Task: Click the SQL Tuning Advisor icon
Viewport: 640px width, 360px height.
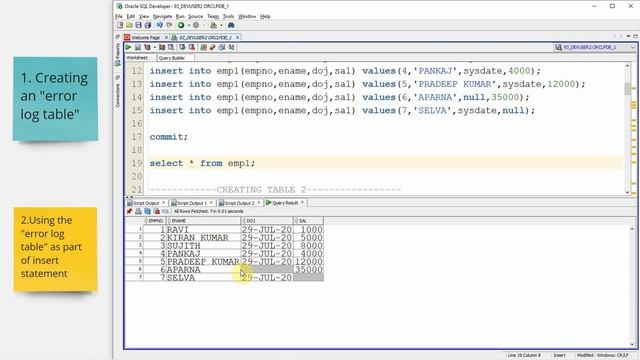Action: pyautogui.click(x=171, y=47)
